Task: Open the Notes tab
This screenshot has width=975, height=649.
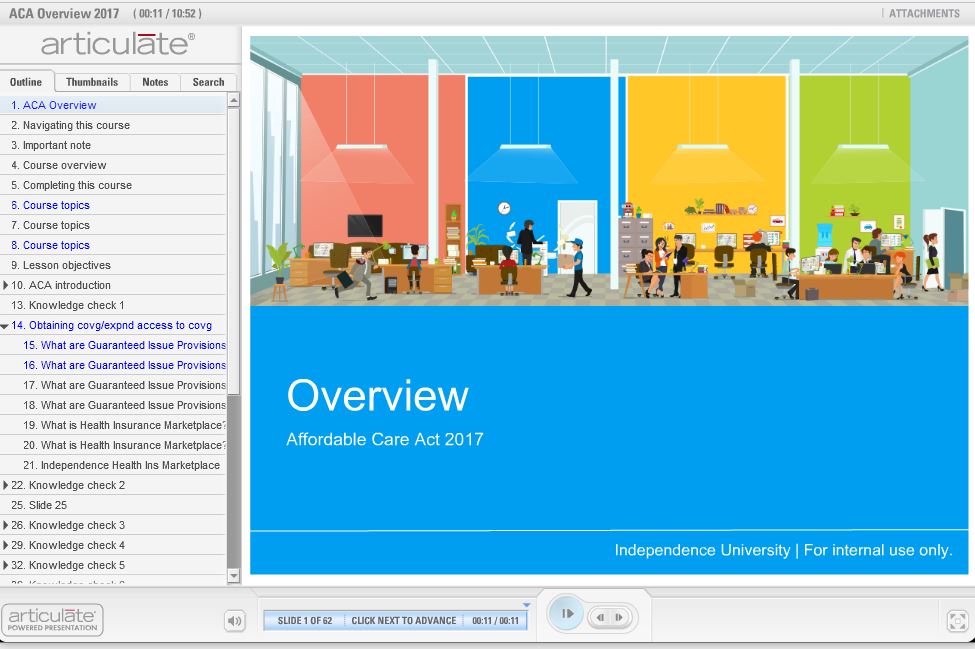Action: (x=155, y=82)
